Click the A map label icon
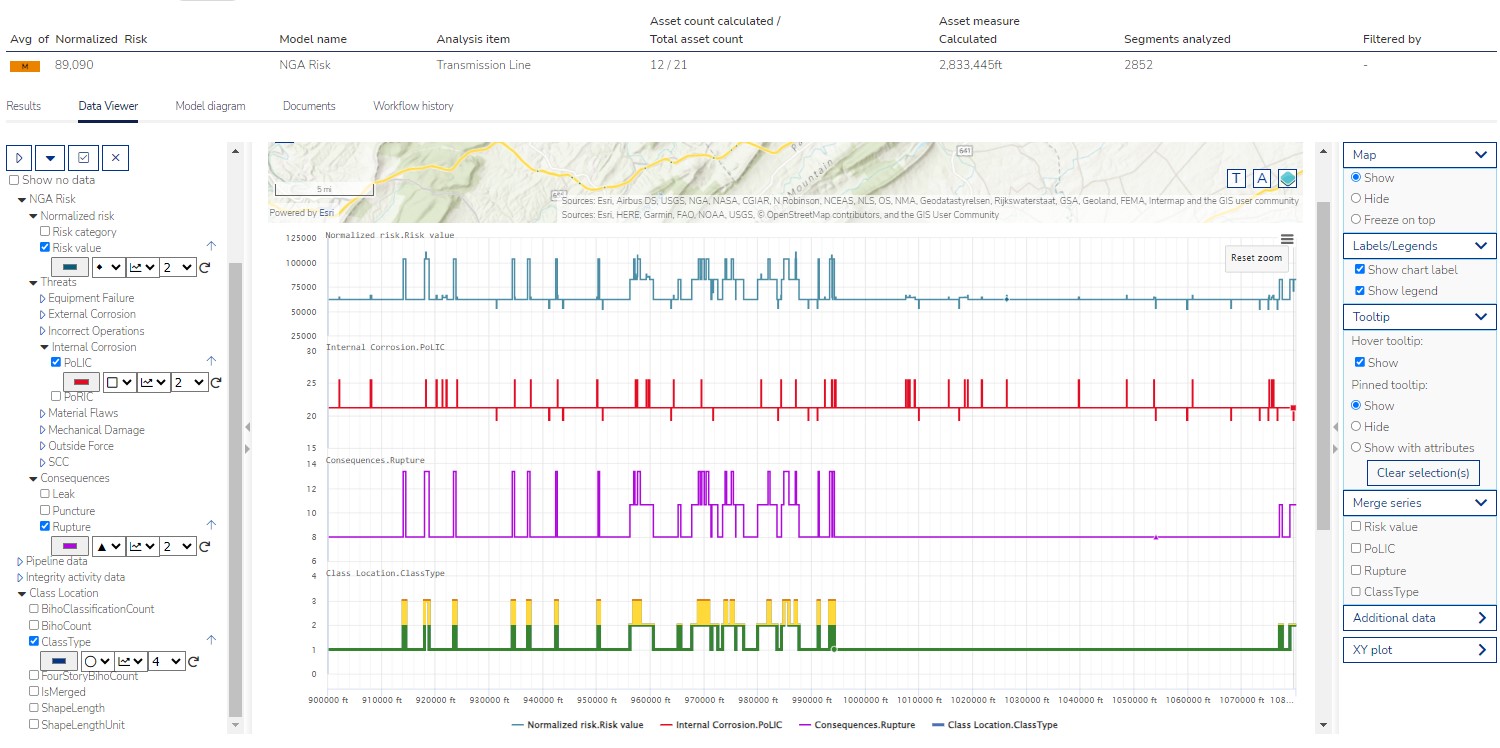The height and width of the screenshot is (748, 1500). 1262,177
